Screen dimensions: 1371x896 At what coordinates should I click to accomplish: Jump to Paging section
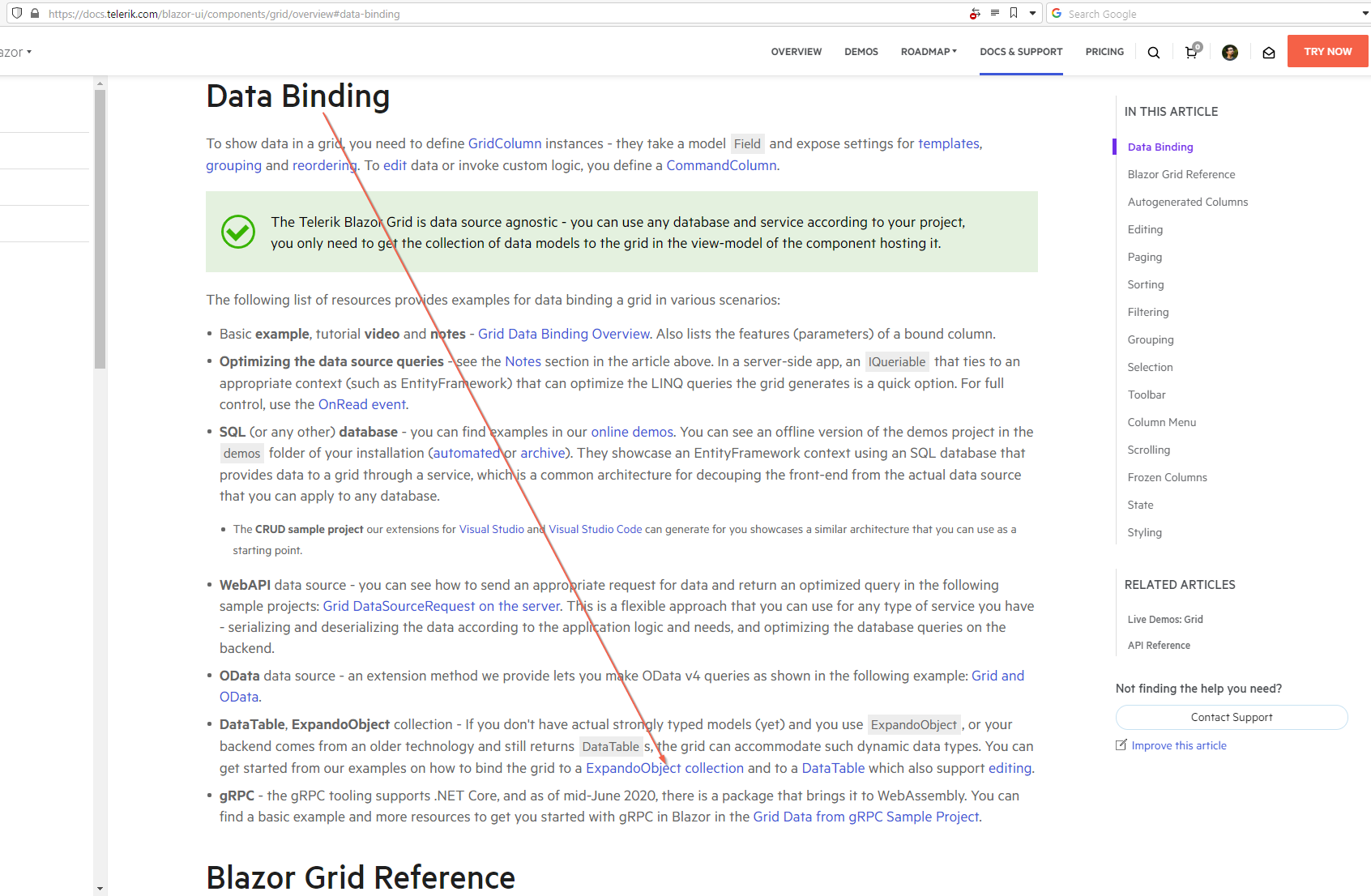pyautogui.click(x=1145, y=257)
